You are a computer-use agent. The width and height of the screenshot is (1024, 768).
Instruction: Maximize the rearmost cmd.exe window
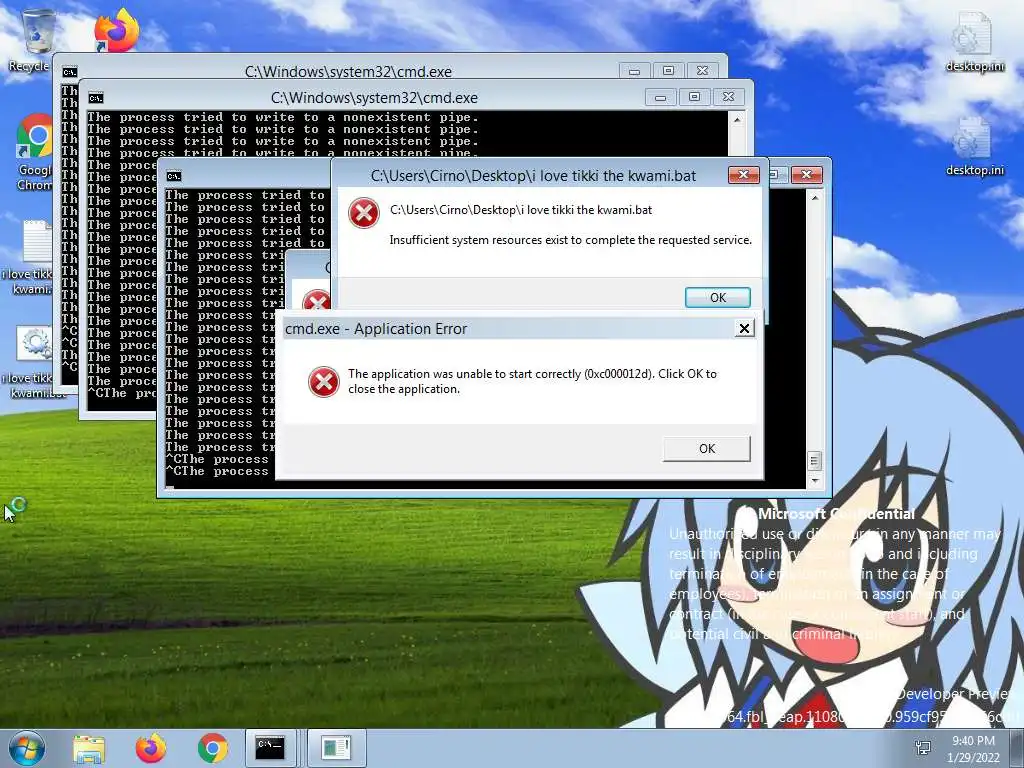[x=668, y=71]
